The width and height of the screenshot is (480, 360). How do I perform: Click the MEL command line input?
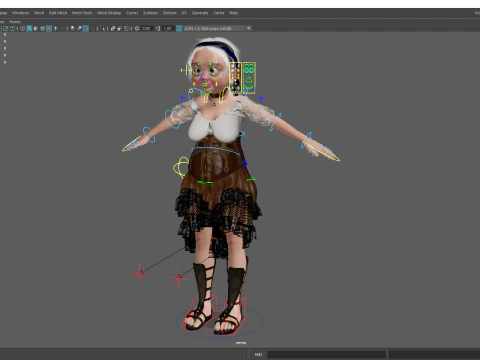[x=326, y=354]
